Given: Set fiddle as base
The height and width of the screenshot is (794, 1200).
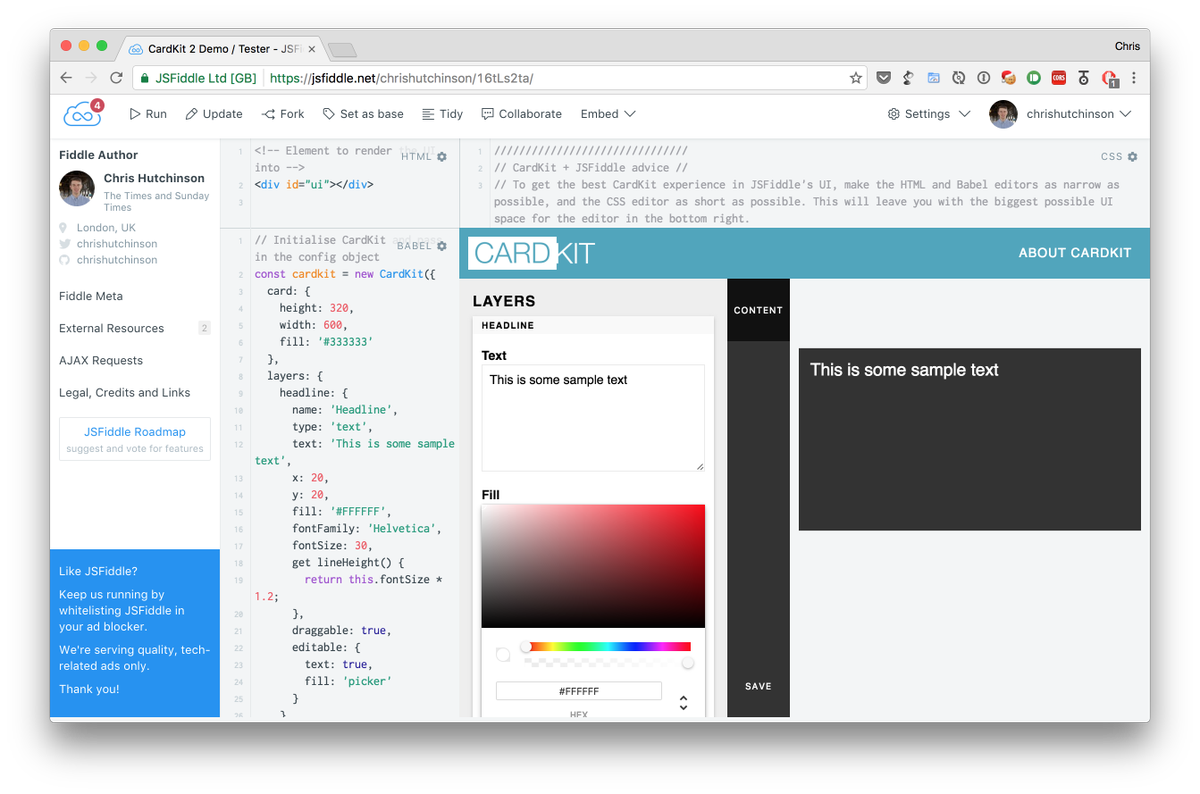Looking at the screenshot, I should 363,114.
